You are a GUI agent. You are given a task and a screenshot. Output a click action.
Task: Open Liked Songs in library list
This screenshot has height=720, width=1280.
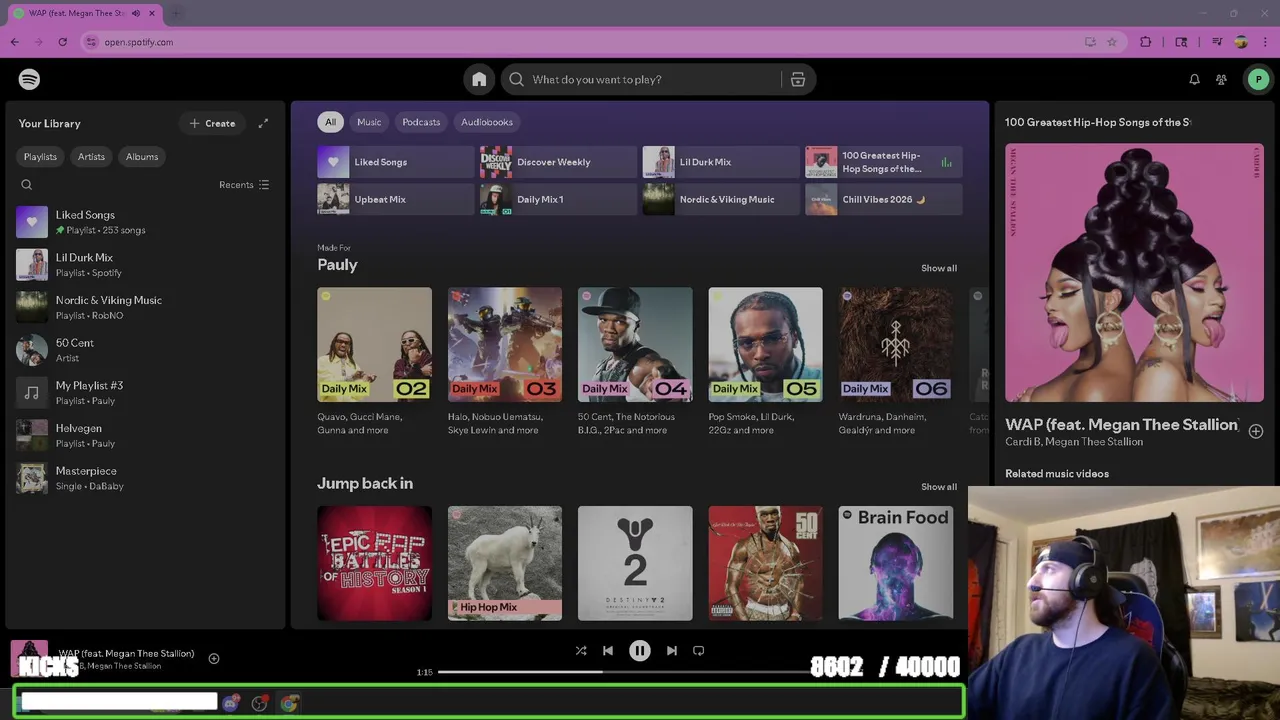pyautogui.click(x=144, y=222)
